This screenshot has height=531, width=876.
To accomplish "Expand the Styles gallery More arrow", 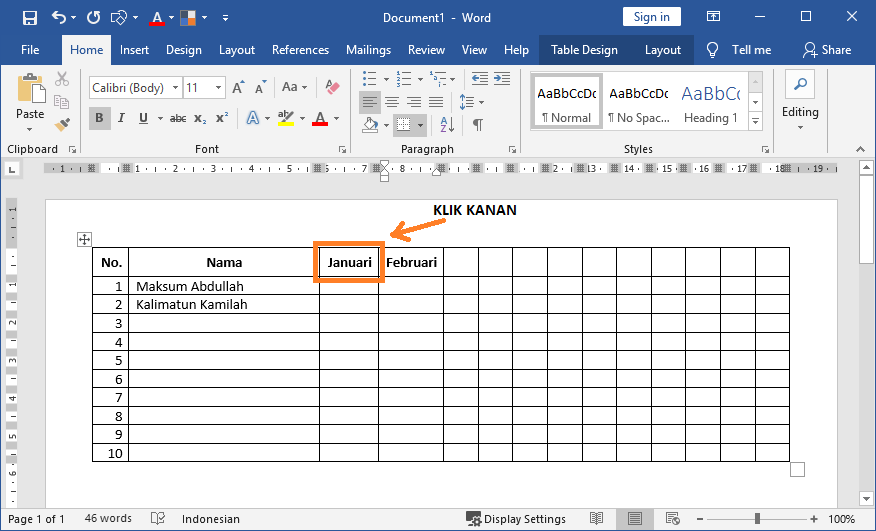I will (755, 121).
